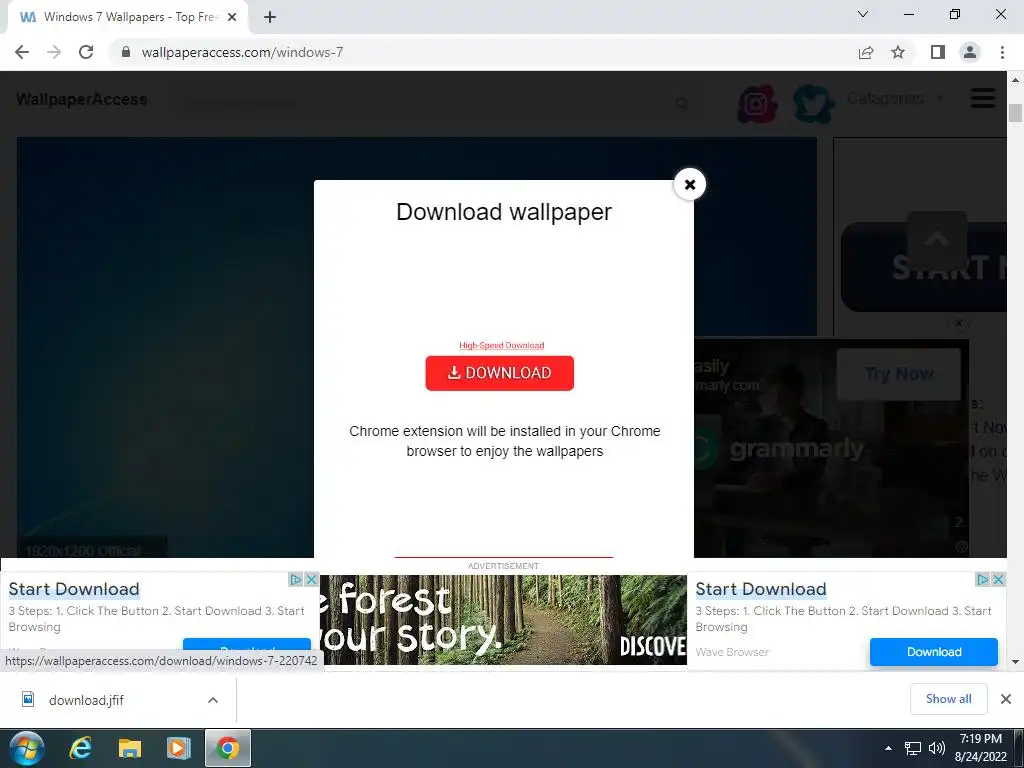Click the Twitter icon in header
1024x768 pixels.
tap(813, 103)
